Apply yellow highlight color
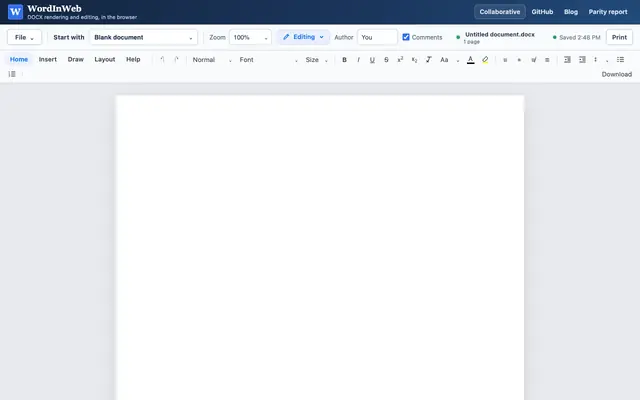 485,60
